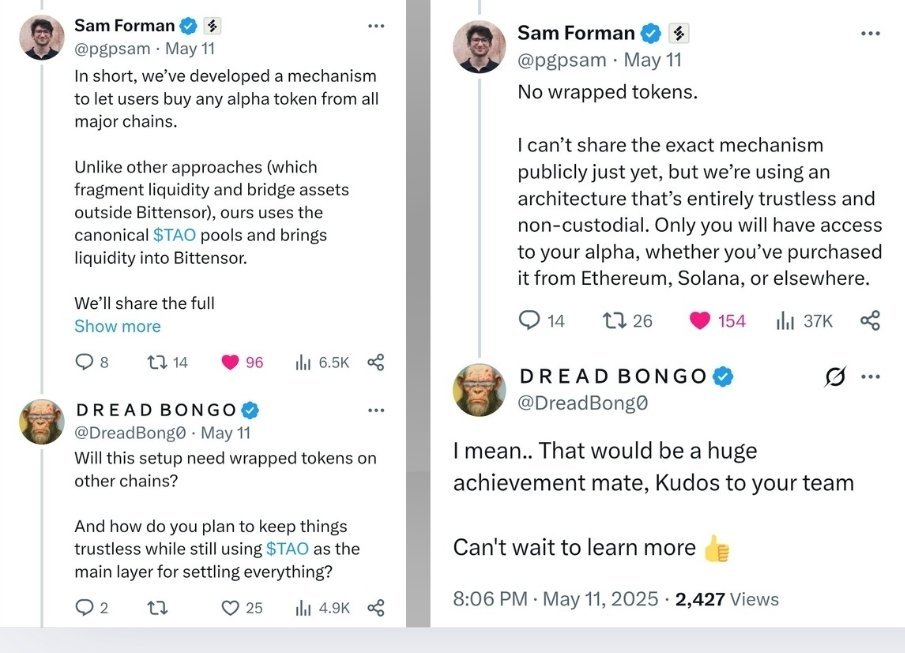Open the more options menu on the top-left tweet
The width and height of the screenshot is (905, 653).
tap(376, 25)
